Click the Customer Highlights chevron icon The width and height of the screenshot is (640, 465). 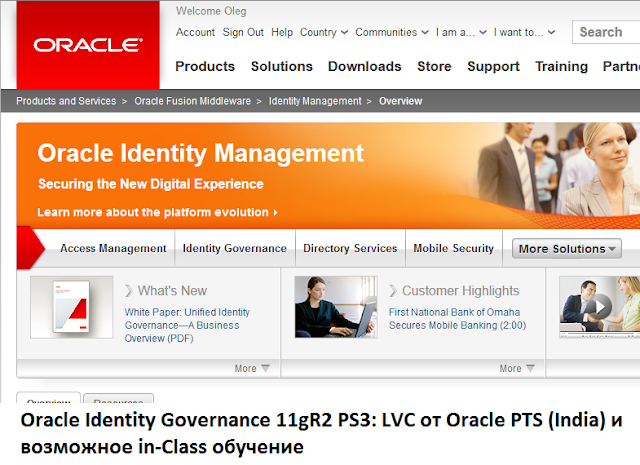(393, 291)
